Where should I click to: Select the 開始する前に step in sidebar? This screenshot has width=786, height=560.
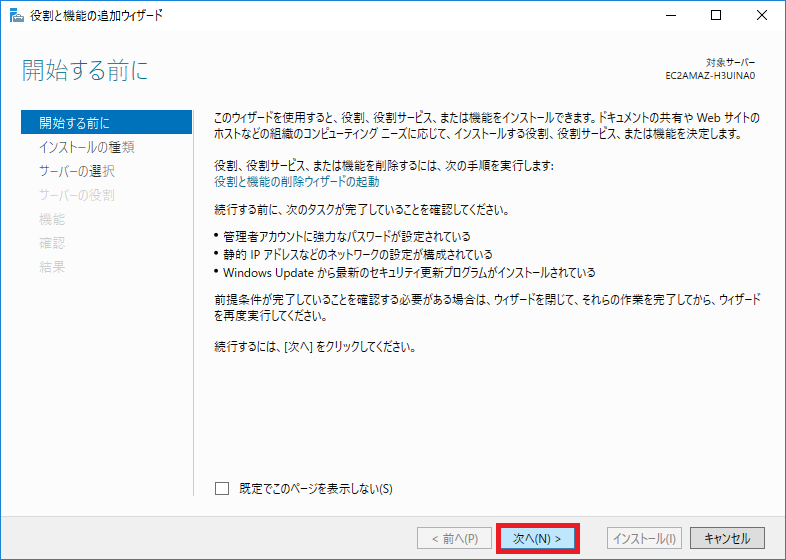click(x=106, y=122)
